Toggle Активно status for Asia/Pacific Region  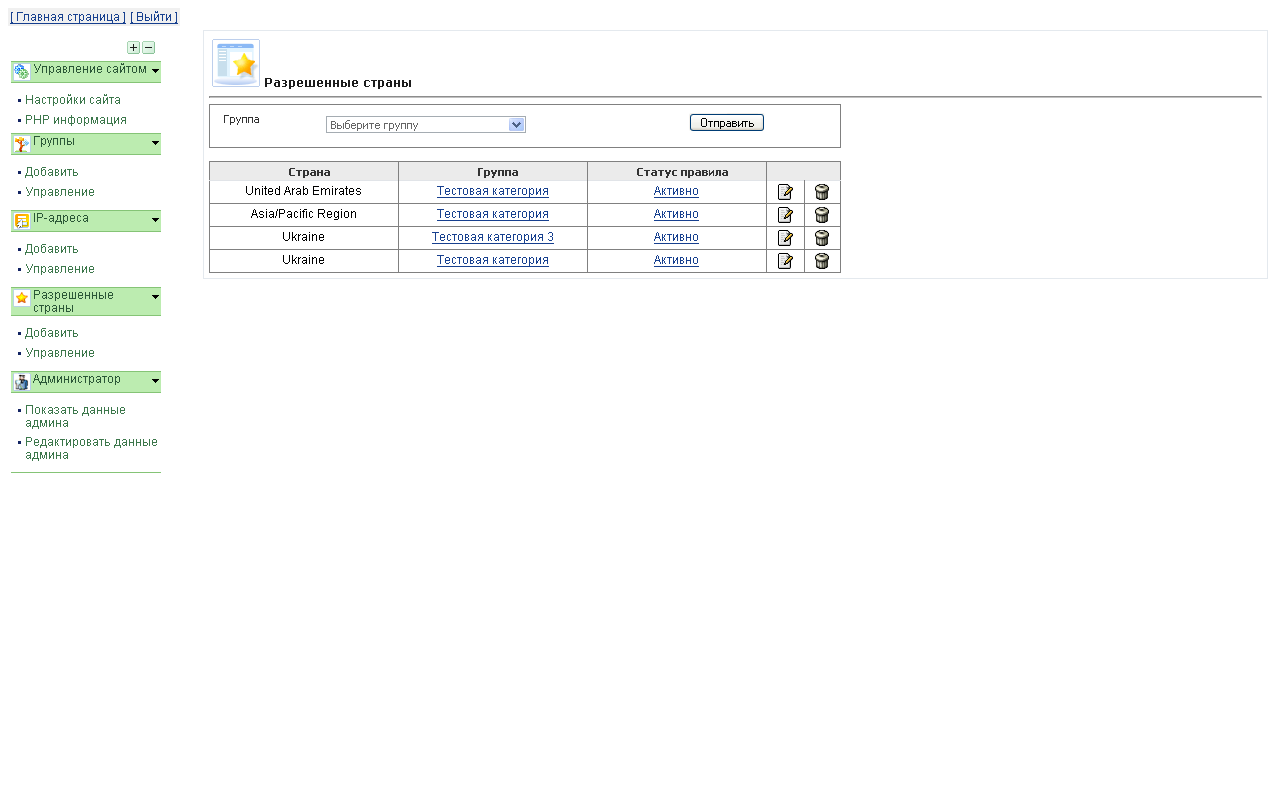tap(676, 214)
